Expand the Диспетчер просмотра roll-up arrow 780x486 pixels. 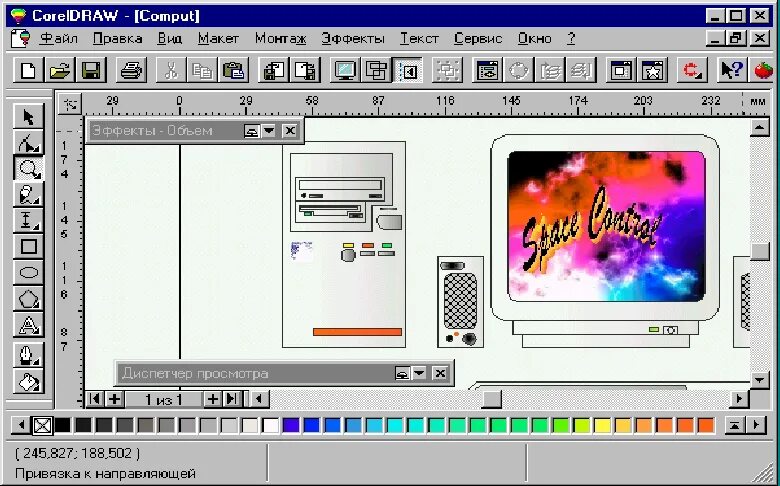419,373
